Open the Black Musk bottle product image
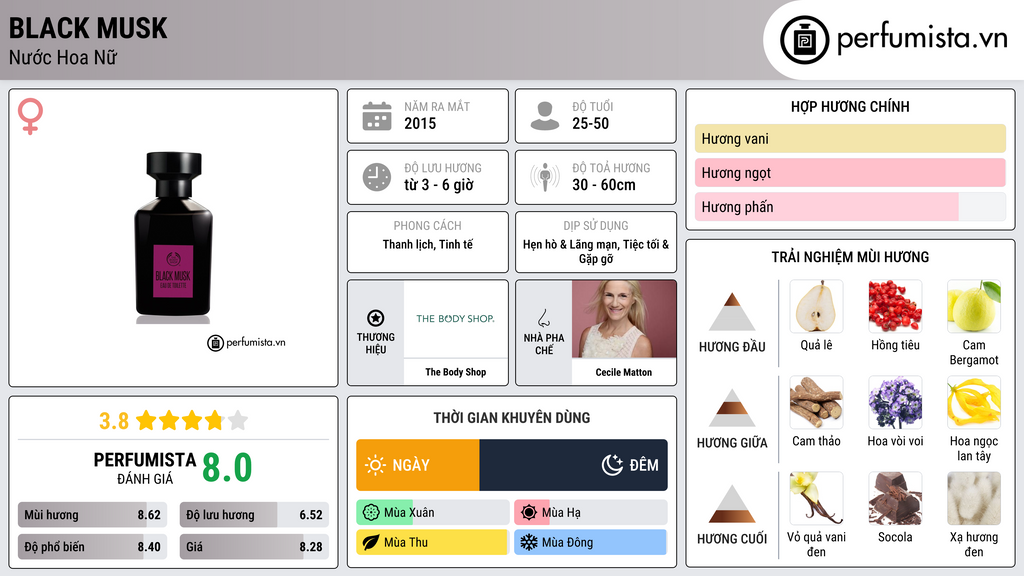 pos(173,238)
